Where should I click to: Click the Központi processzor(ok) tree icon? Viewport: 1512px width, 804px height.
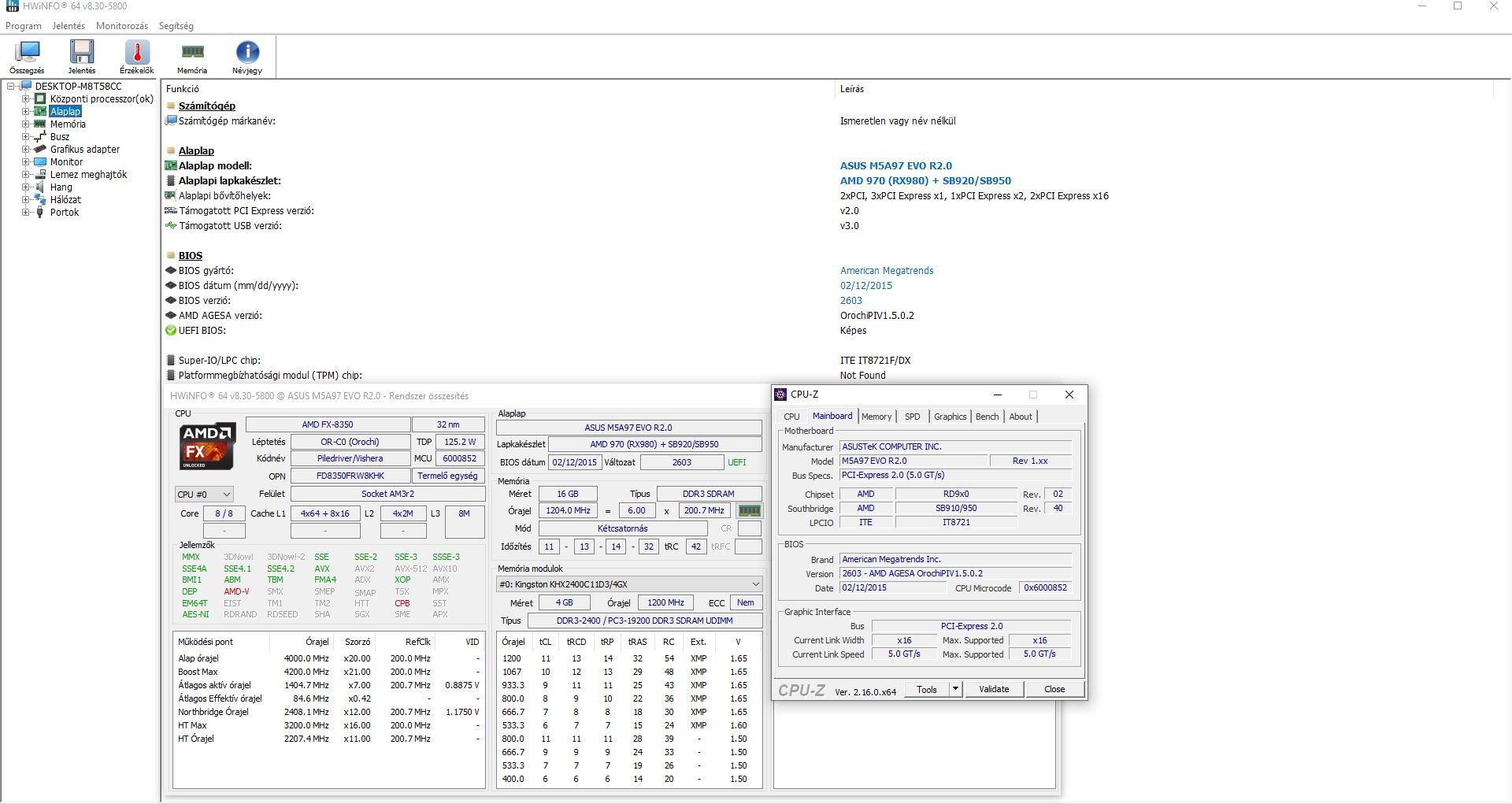point(40,99)
